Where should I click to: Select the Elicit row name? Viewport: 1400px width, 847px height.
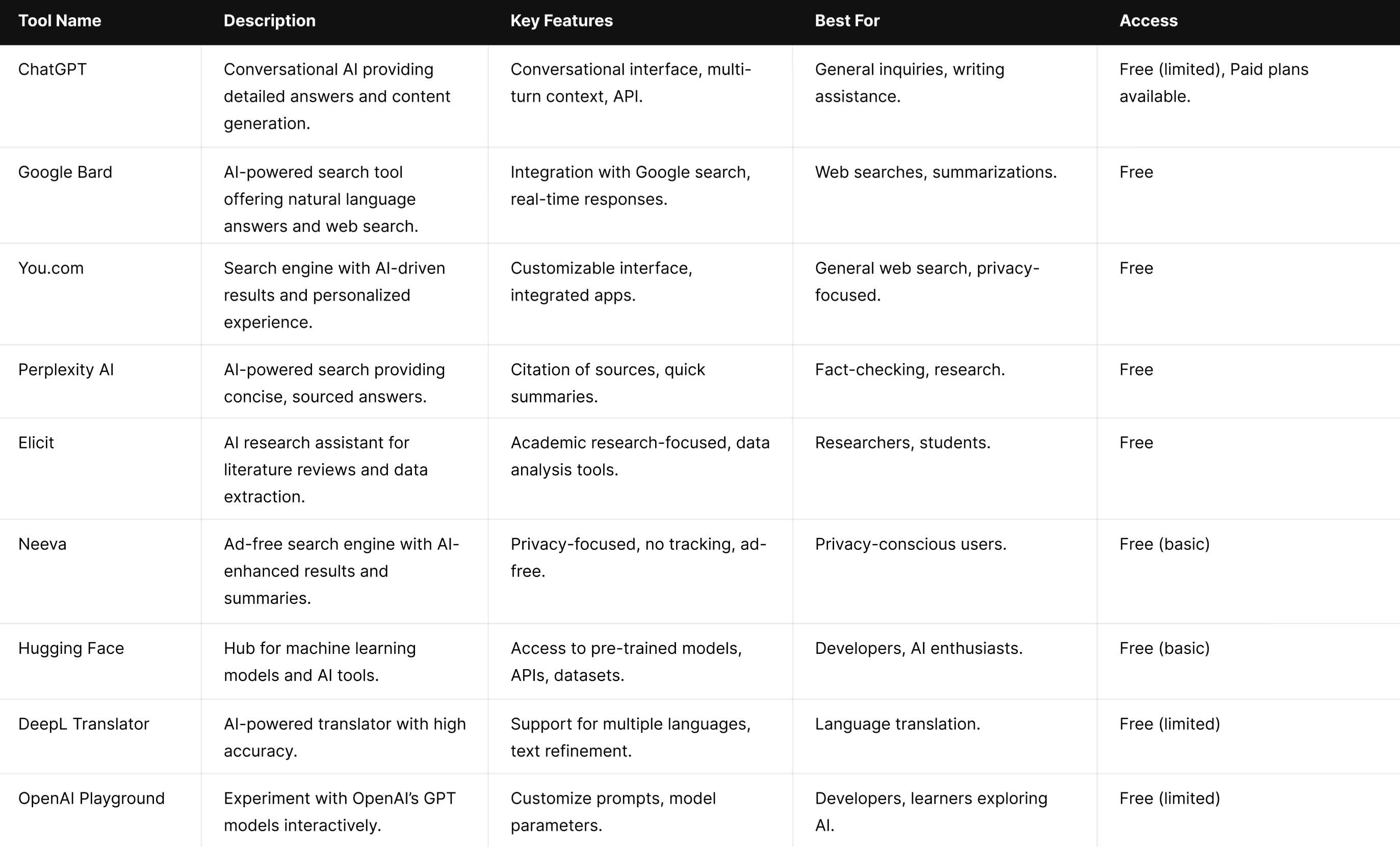click(x=36, y=442)
